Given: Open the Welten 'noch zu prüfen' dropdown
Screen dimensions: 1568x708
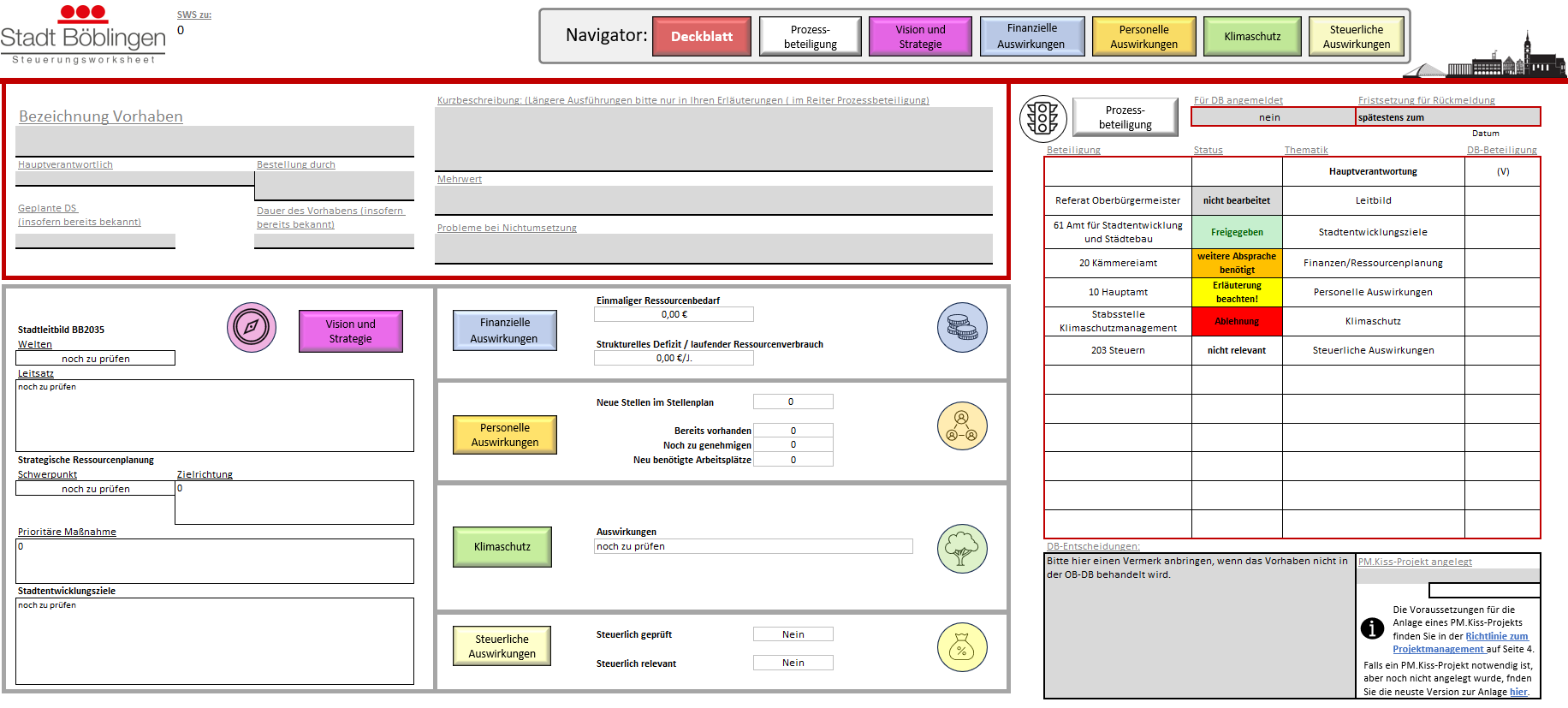Looking at the screenshot, I should click(96, 359).
